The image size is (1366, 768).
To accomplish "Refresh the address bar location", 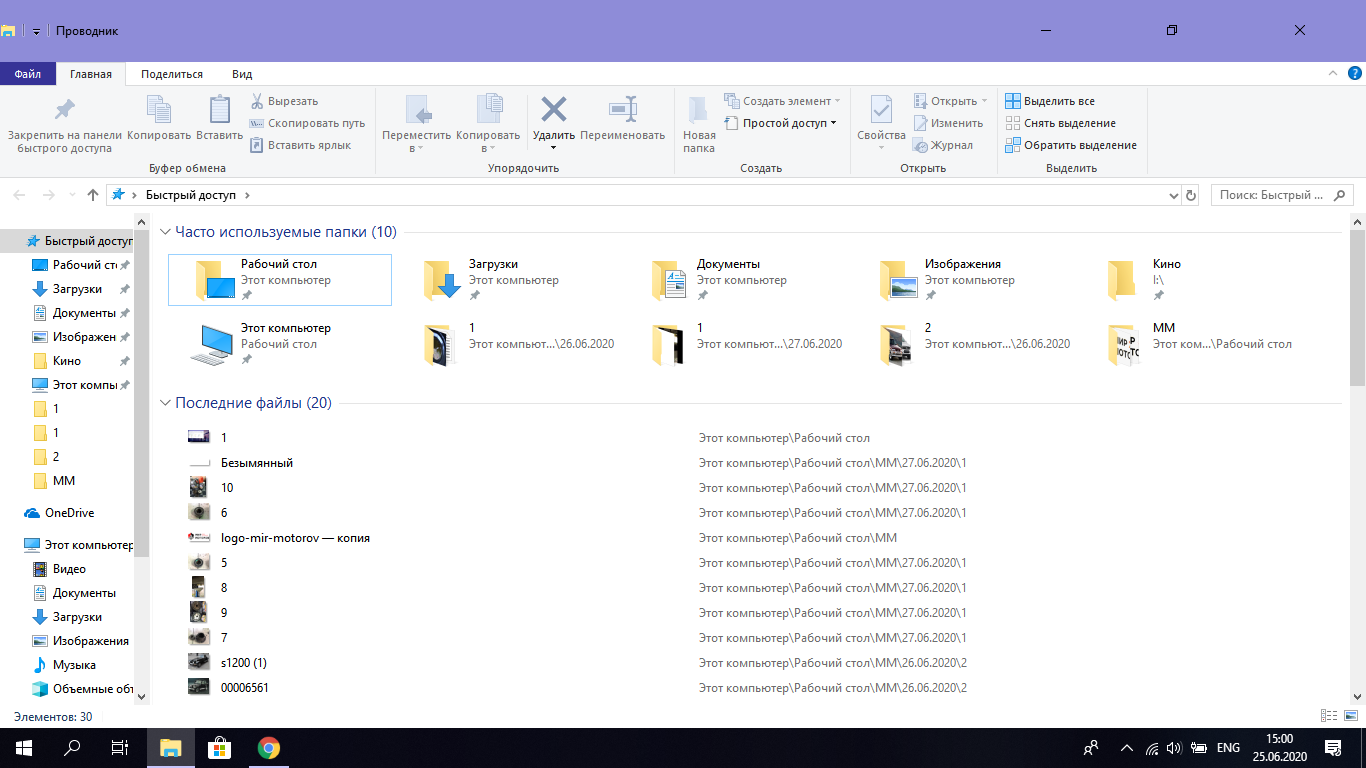I will tap(1190, 195).
